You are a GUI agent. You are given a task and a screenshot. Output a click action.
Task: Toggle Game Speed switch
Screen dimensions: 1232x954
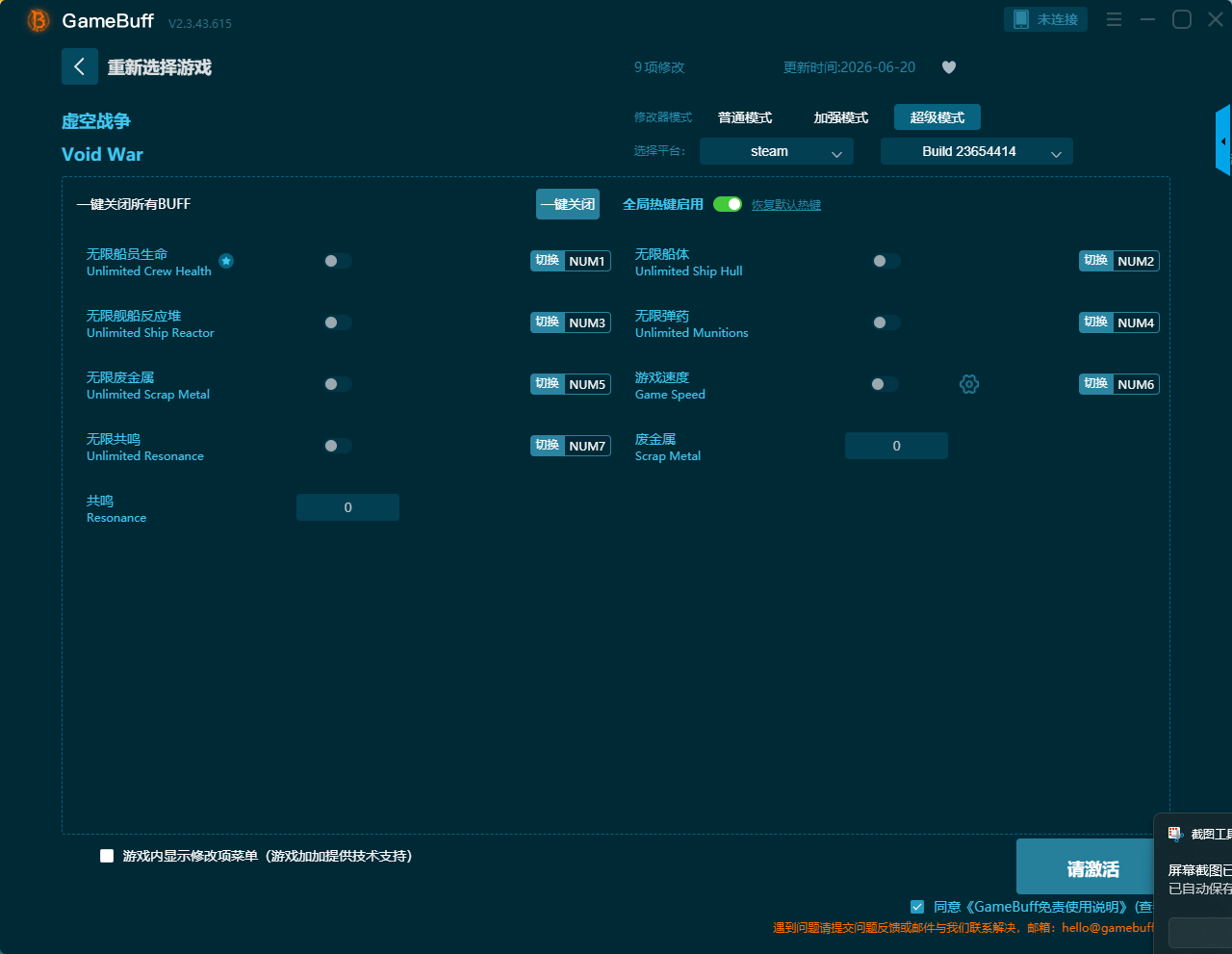click(885, 384)
